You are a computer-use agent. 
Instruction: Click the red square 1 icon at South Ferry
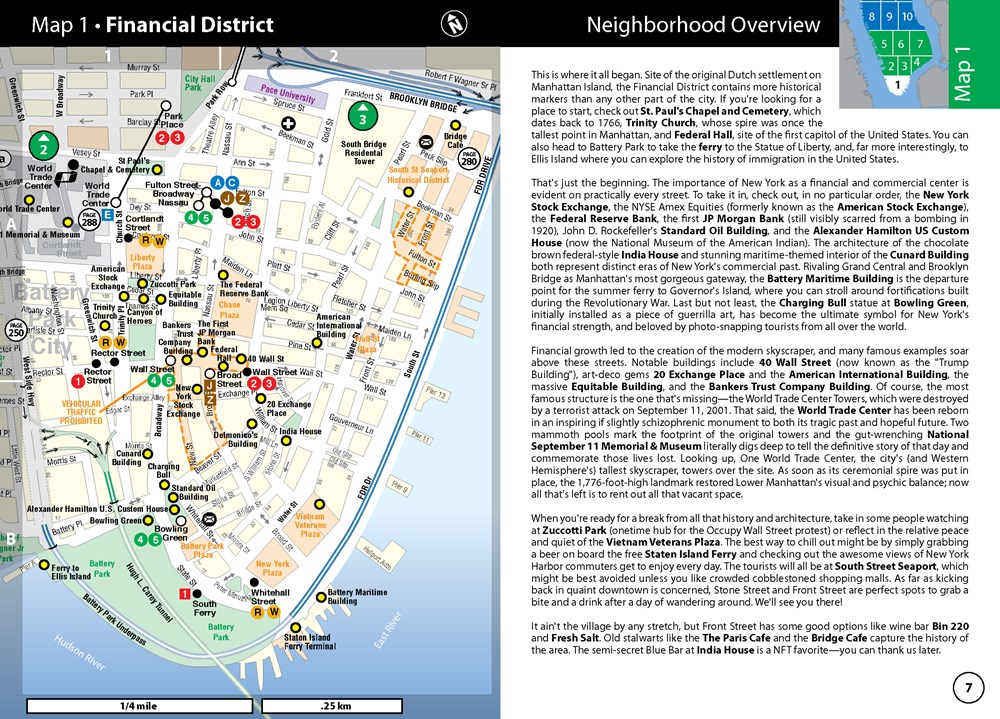click(184, 594)
